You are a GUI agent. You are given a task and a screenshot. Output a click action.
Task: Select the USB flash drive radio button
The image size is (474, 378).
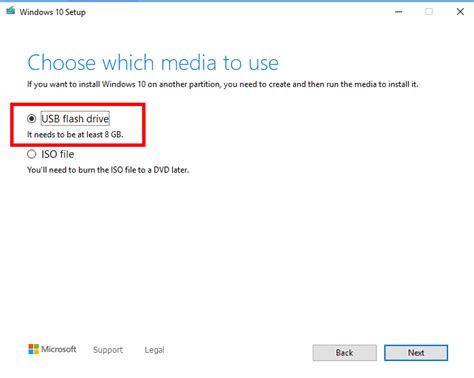pos(32,119)
